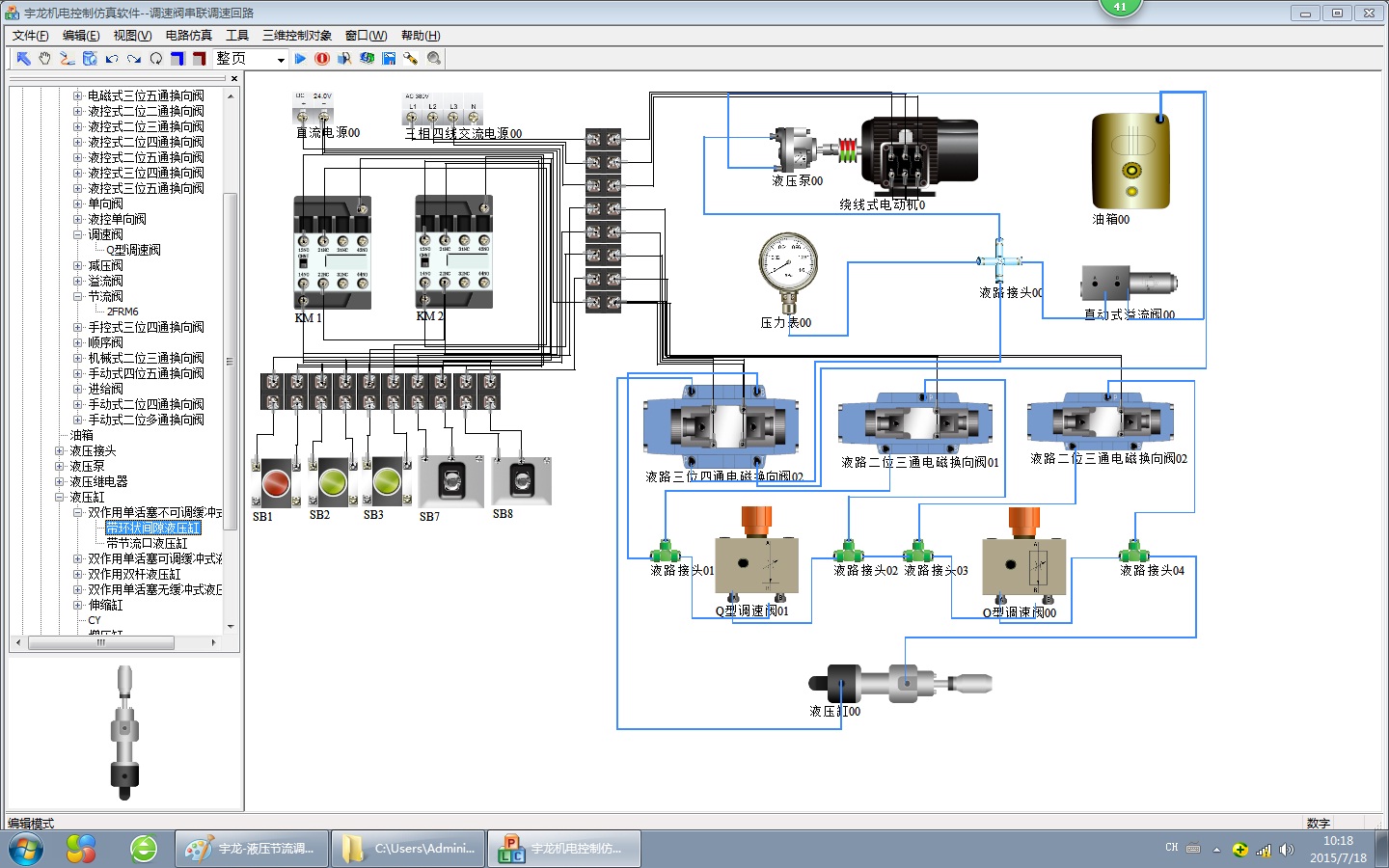Click the component database toolbar icon
This screenshot has width=1389, height=868.
coord(90,59)
